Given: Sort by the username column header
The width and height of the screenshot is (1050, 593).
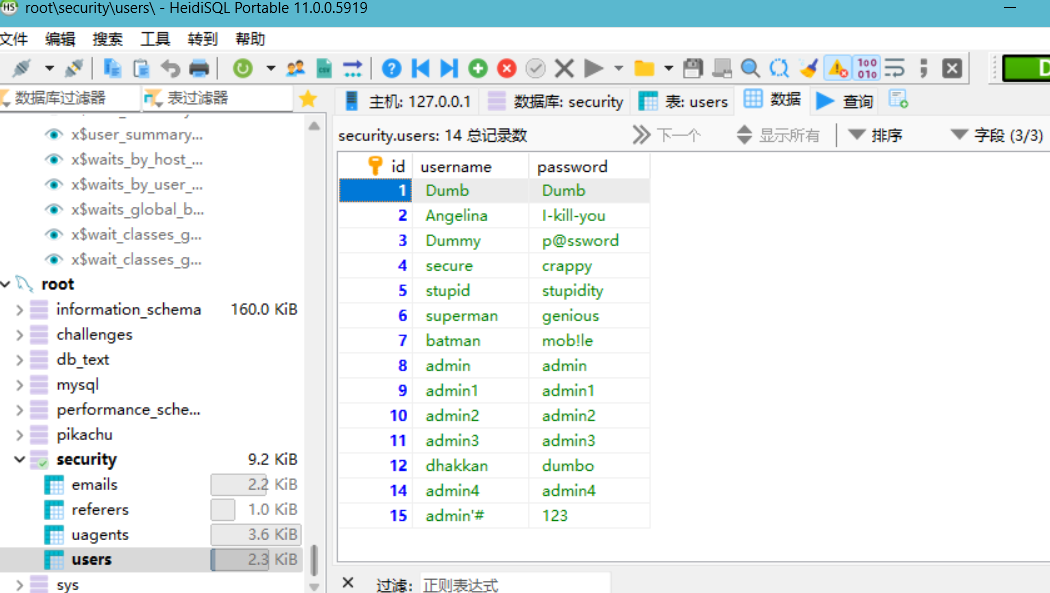Looking at the screenshot, I should (x=471, y=167).
